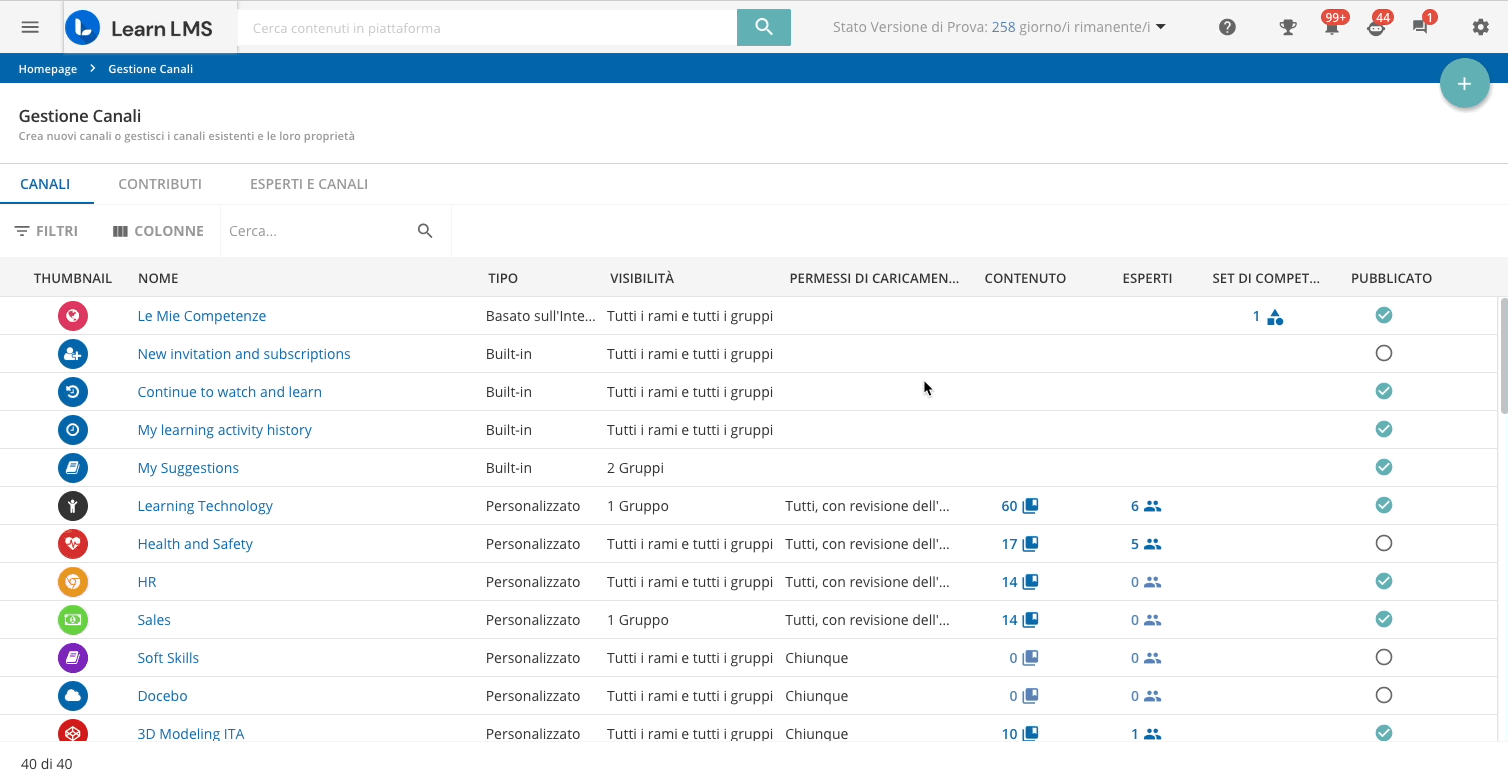
Task: Open the bot icon with 44 badge
Action: 1376,27
